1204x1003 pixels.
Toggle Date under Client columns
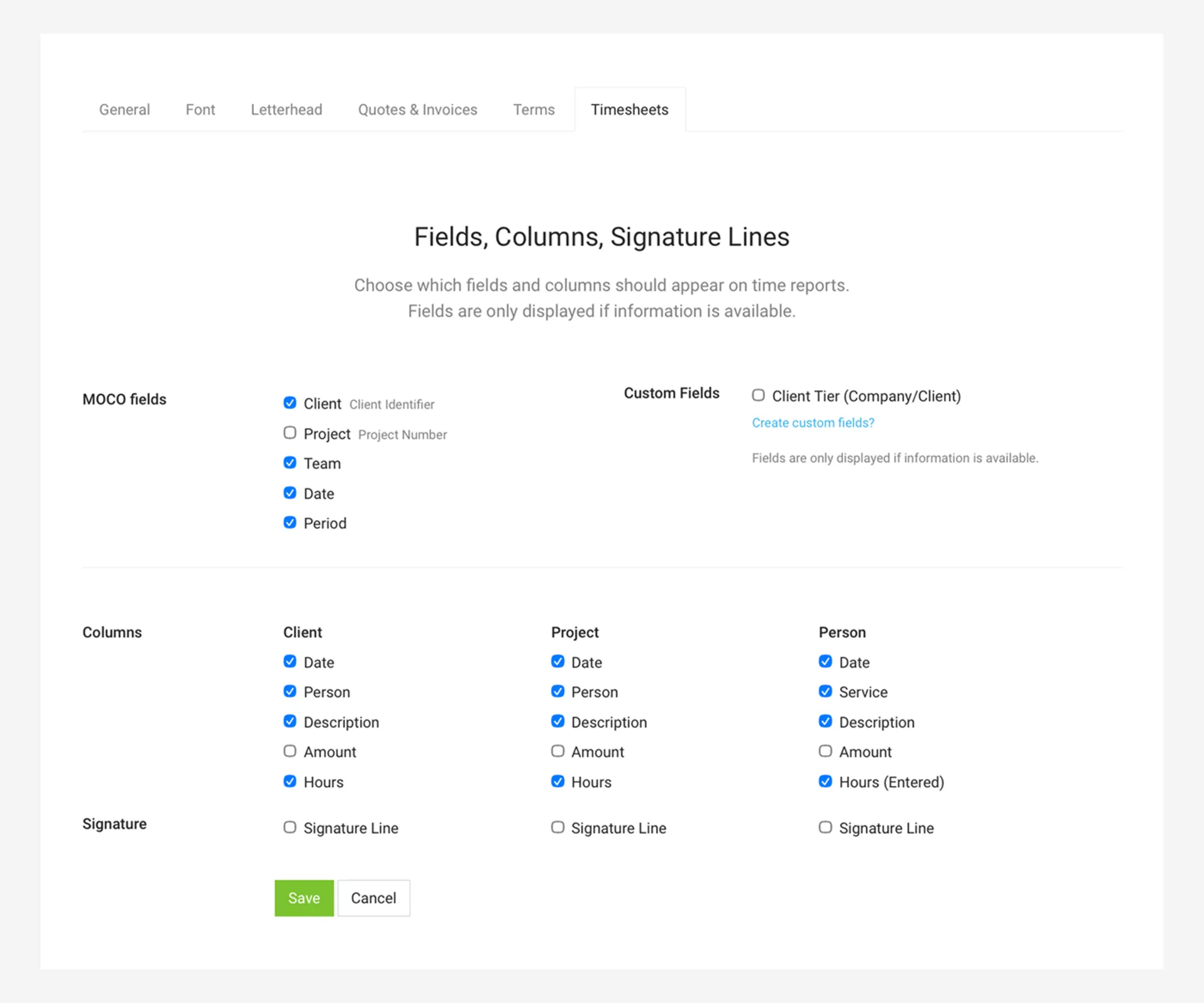coord(290,661)
